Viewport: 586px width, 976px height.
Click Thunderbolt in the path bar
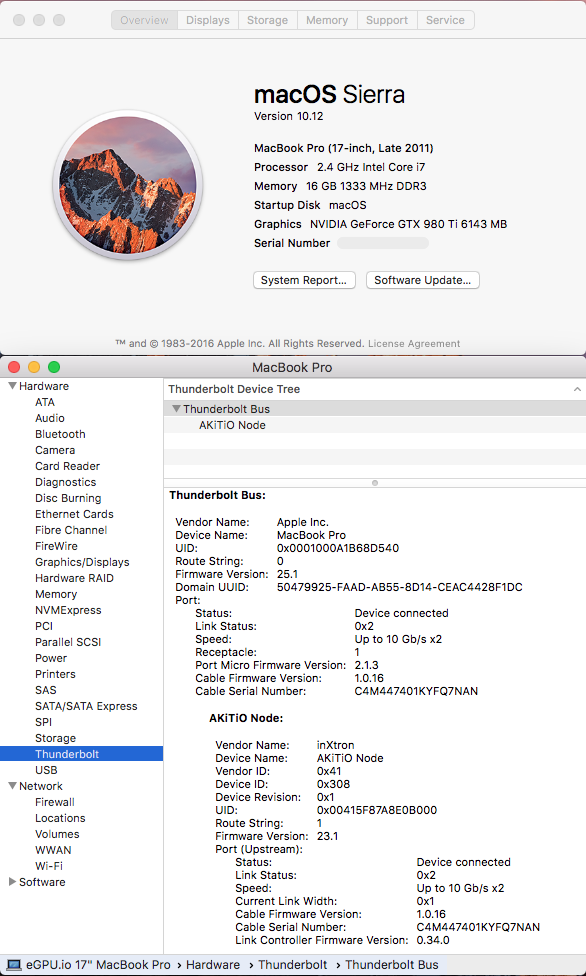point(293,965)
